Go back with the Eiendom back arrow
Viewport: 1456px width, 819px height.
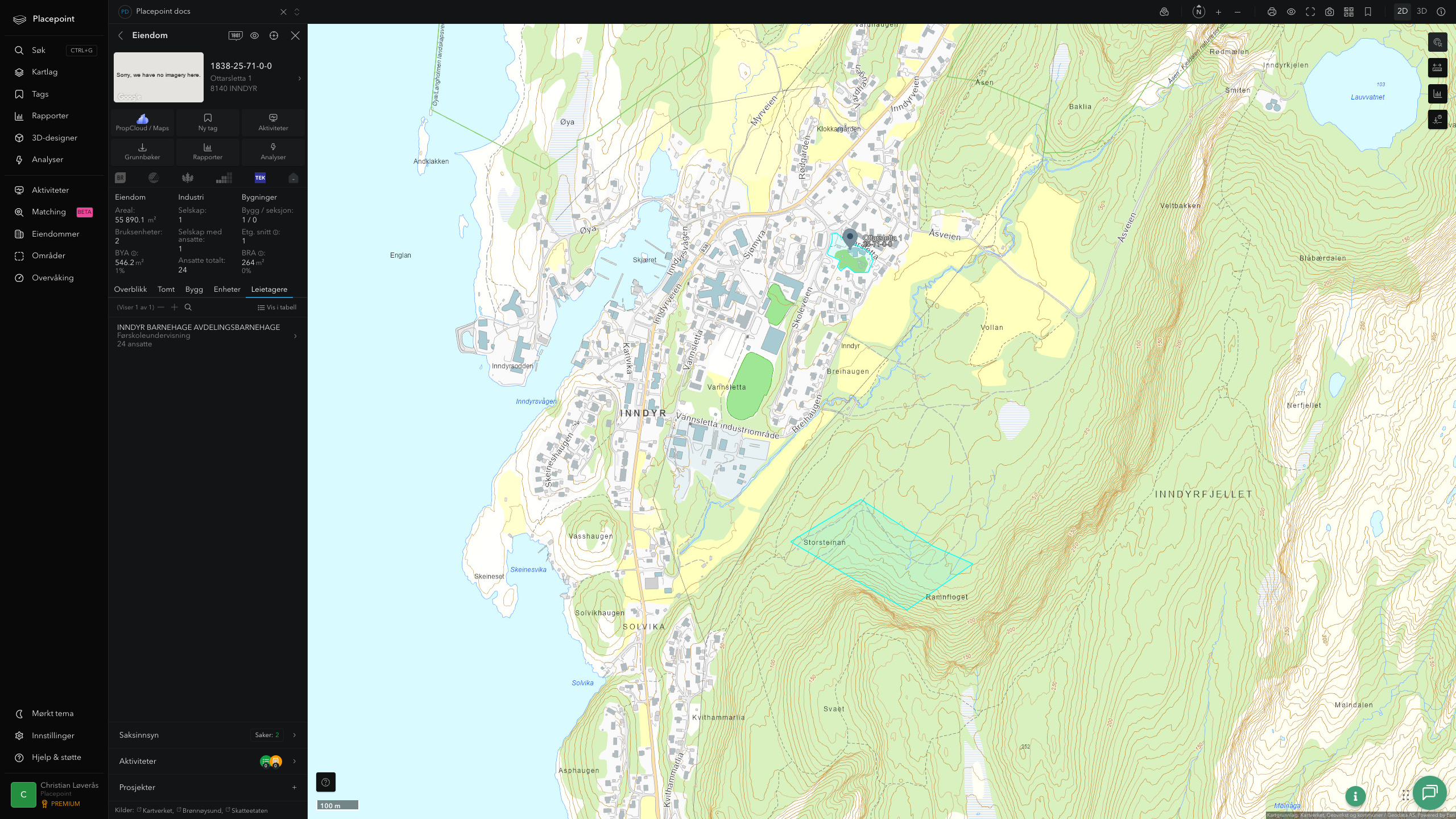click(121, 35)
